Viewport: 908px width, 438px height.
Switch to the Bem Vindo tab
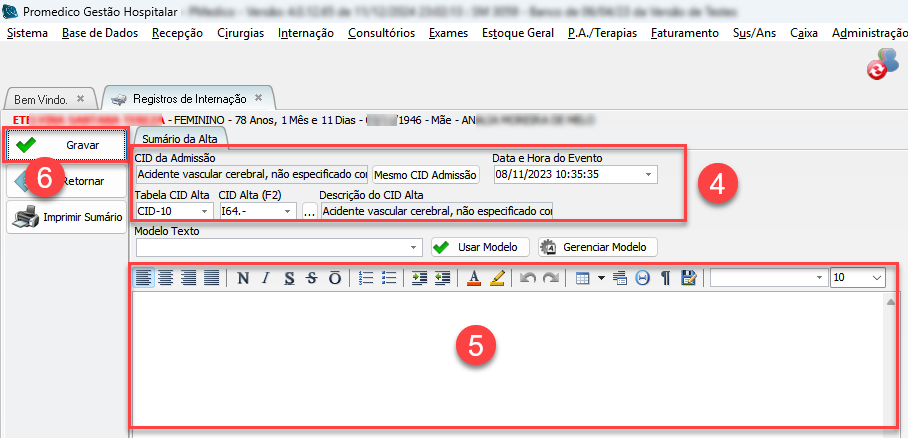[x=41, y=99]
